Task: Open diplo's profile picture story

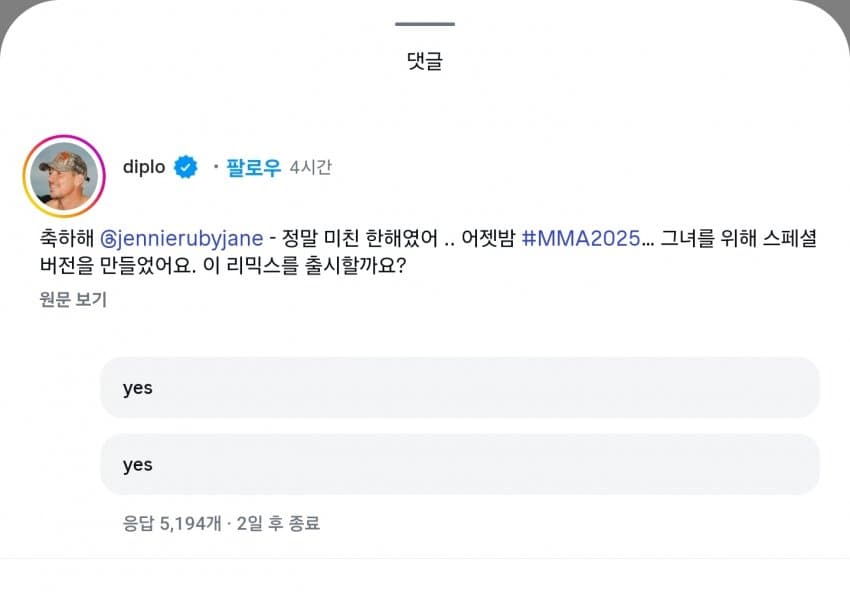Action: point(64,176)
